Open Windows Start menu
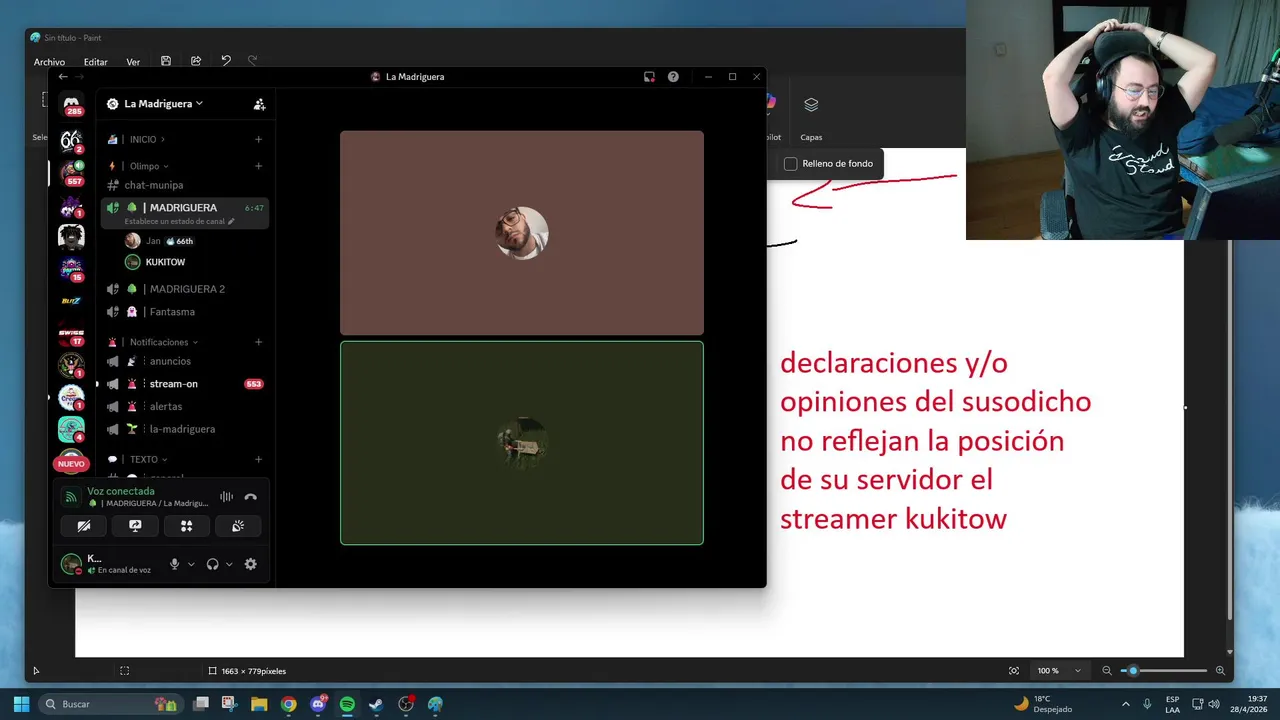1280x720 pixels. (21, 704)
